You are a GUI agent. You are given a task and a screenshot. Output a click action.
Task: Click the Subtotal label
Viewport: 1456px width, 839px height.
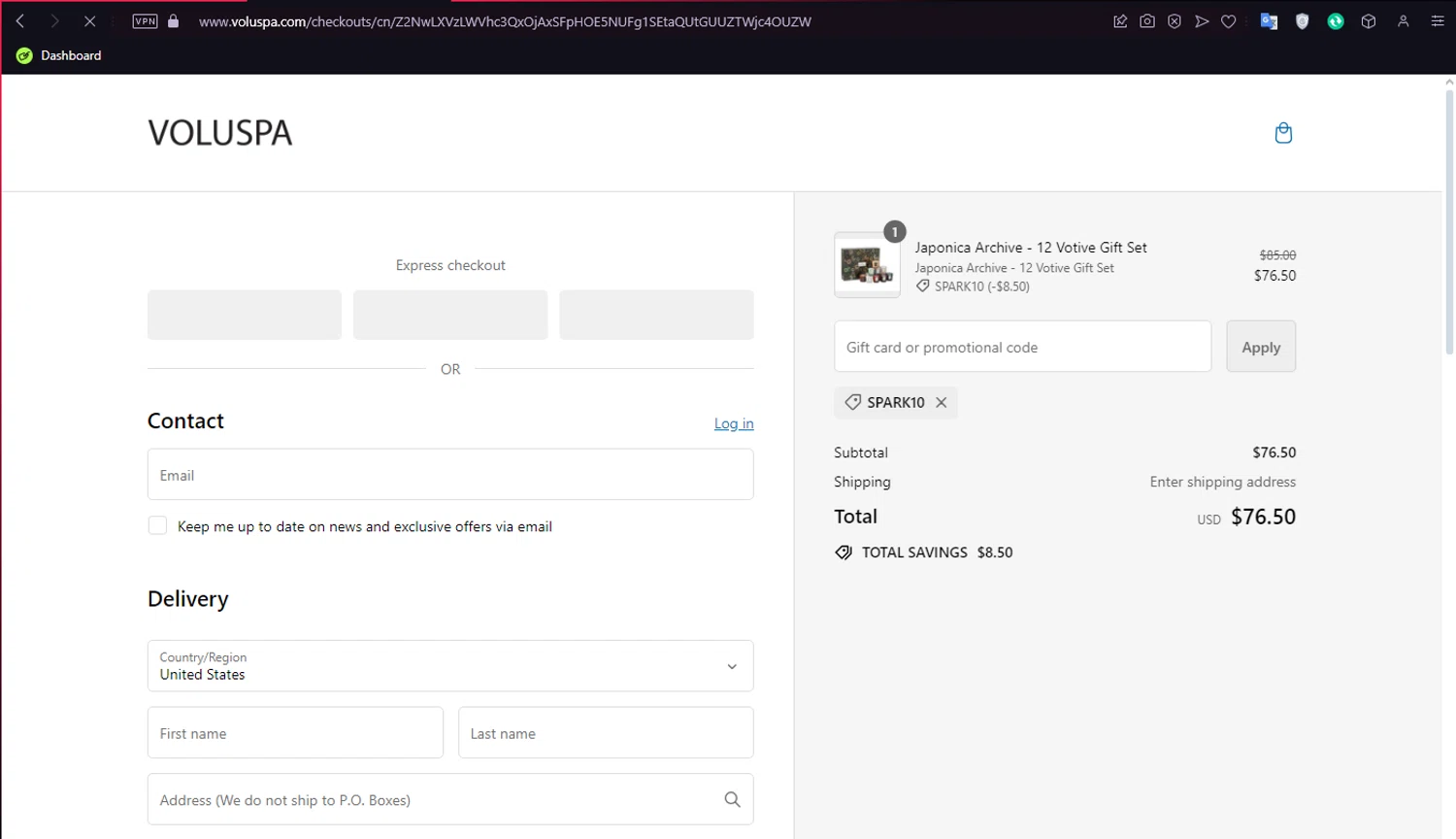861,453
